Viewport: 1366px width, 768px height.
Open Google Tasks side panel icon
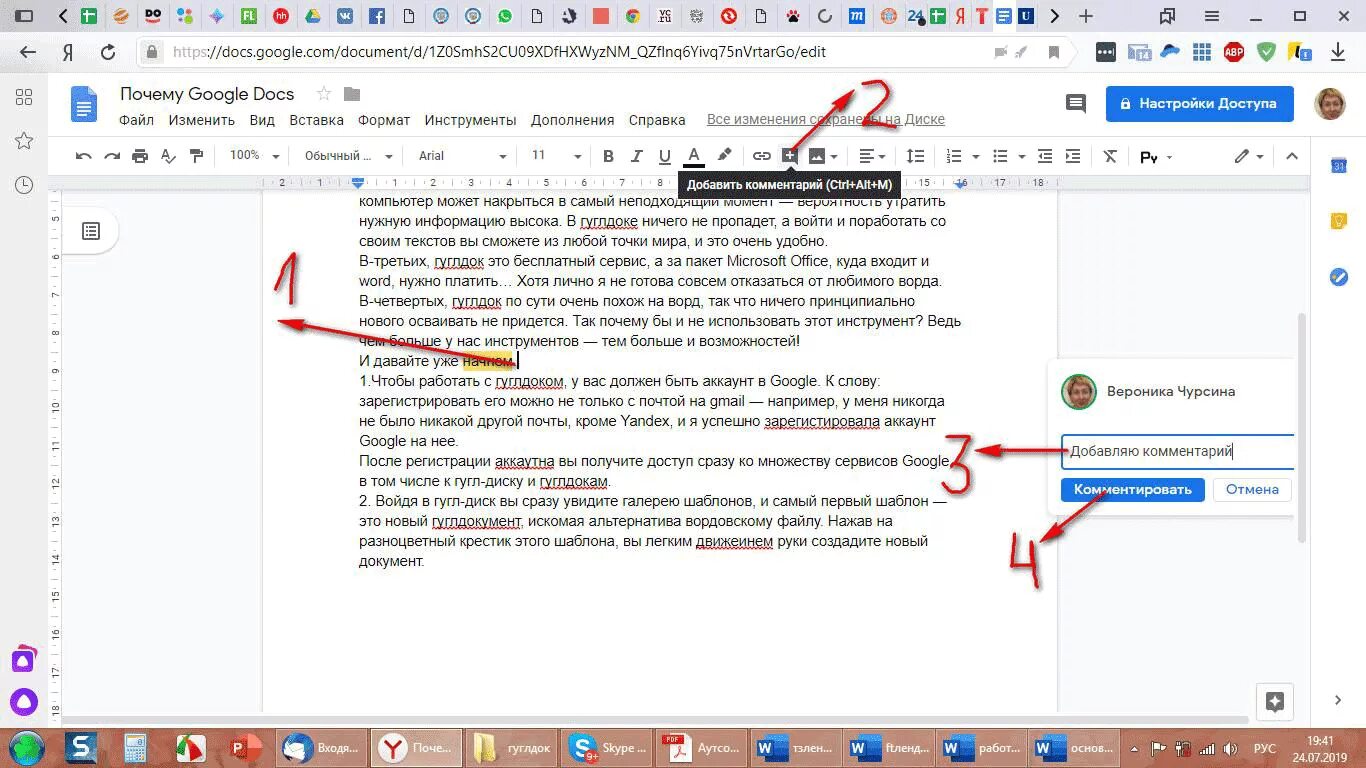pos(1339,278)
